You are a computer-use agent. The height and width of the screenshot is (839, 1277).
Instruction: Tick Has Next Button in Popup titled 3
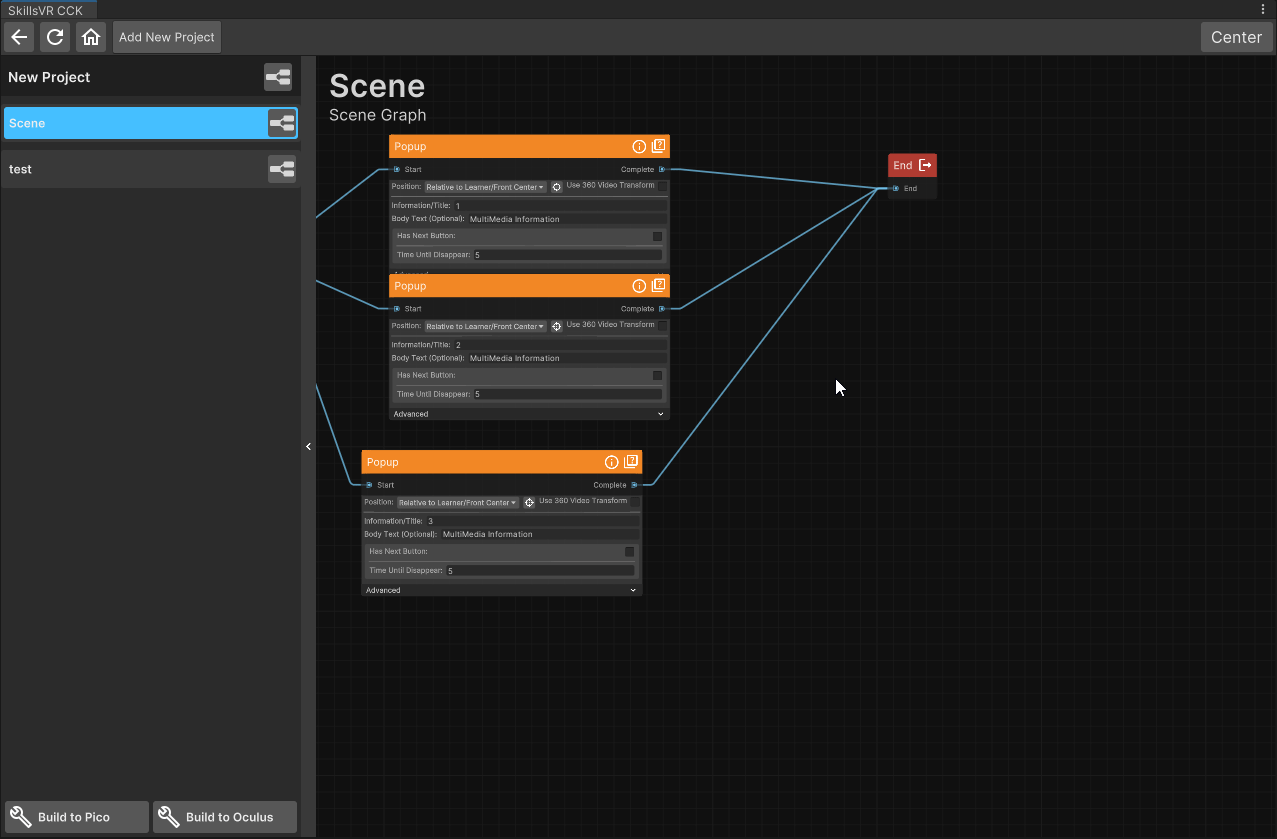629,551
